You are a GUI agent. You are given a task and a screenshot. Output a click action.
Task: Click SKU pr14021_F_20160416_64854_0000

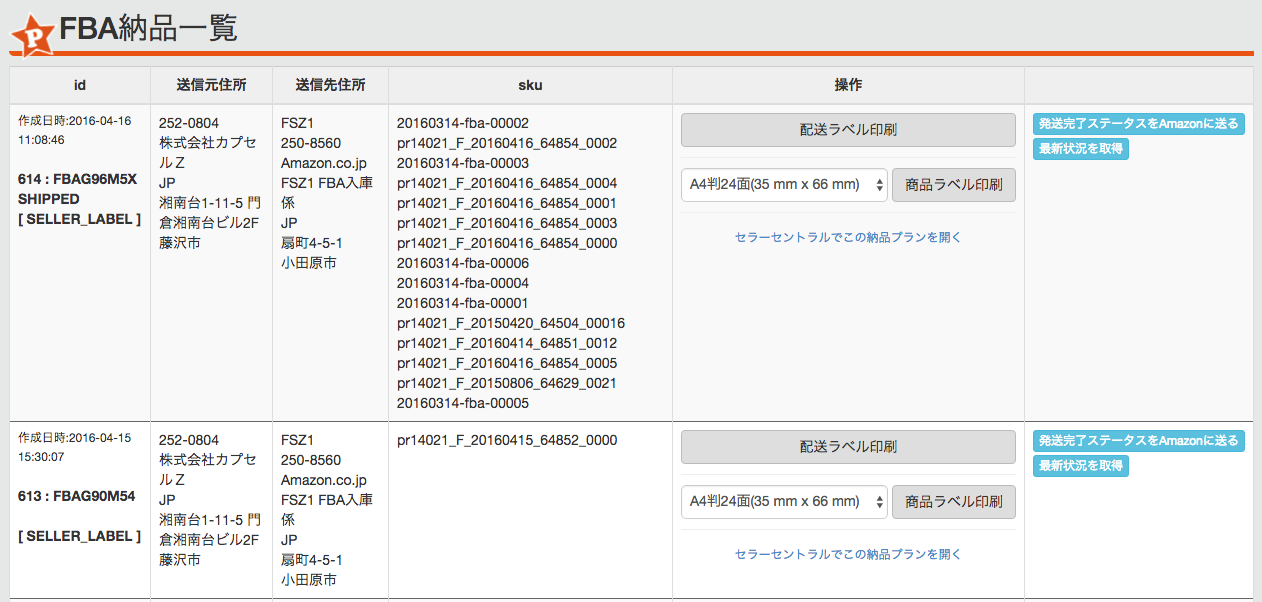click(x=507, y=243)
